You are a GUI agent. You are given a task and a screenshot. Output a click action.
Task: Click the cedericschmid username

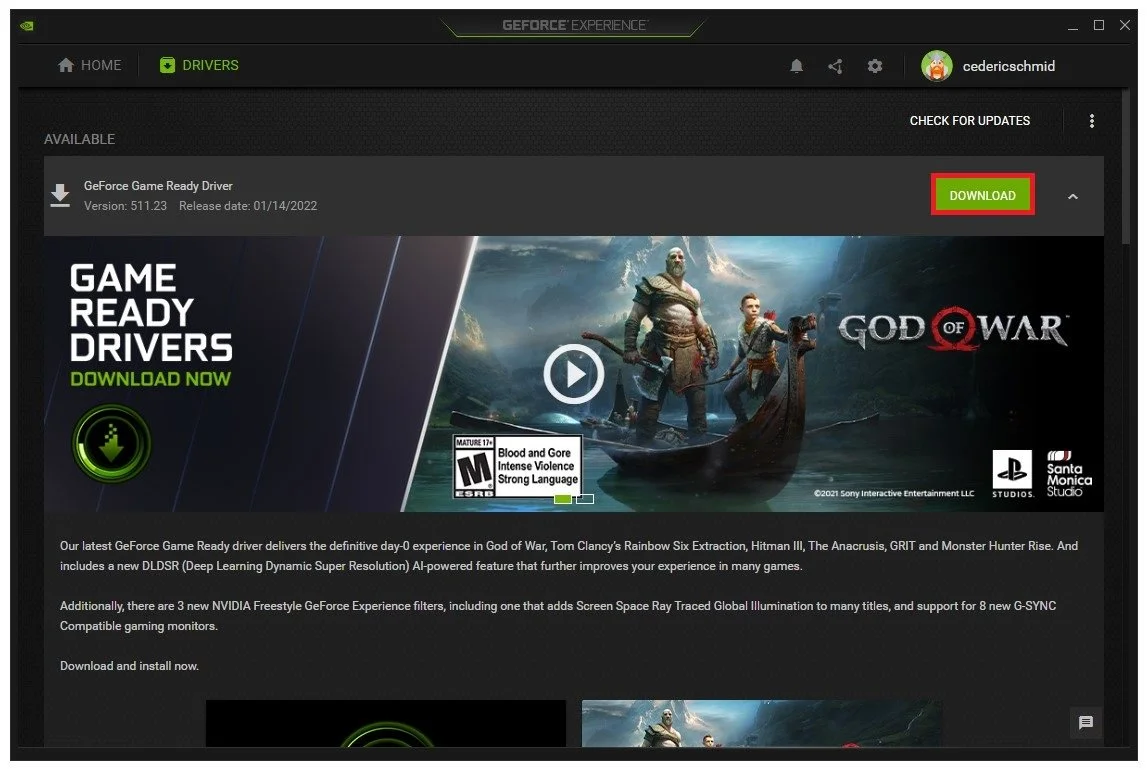click(x=1009, y=67)
